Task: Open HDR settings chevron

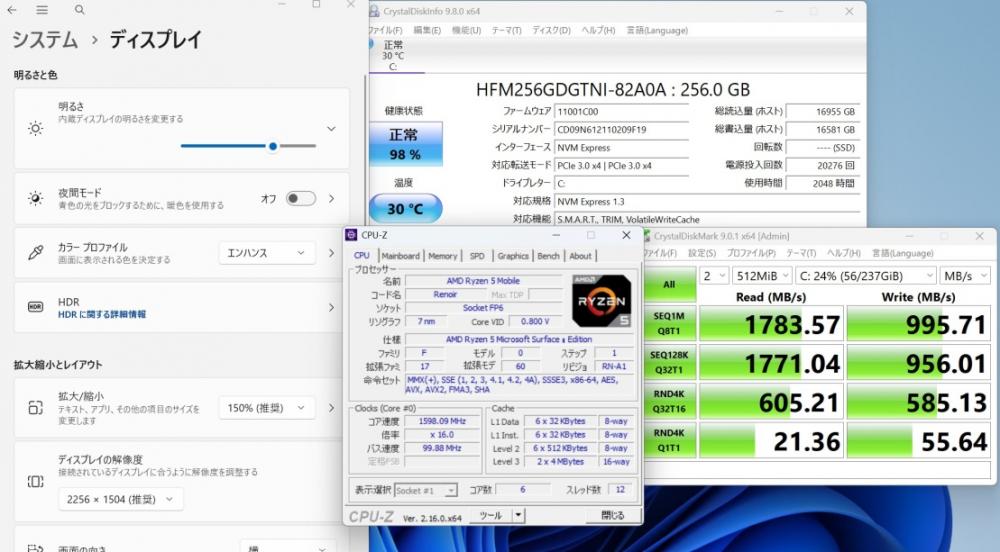Action: pos(332,307)
